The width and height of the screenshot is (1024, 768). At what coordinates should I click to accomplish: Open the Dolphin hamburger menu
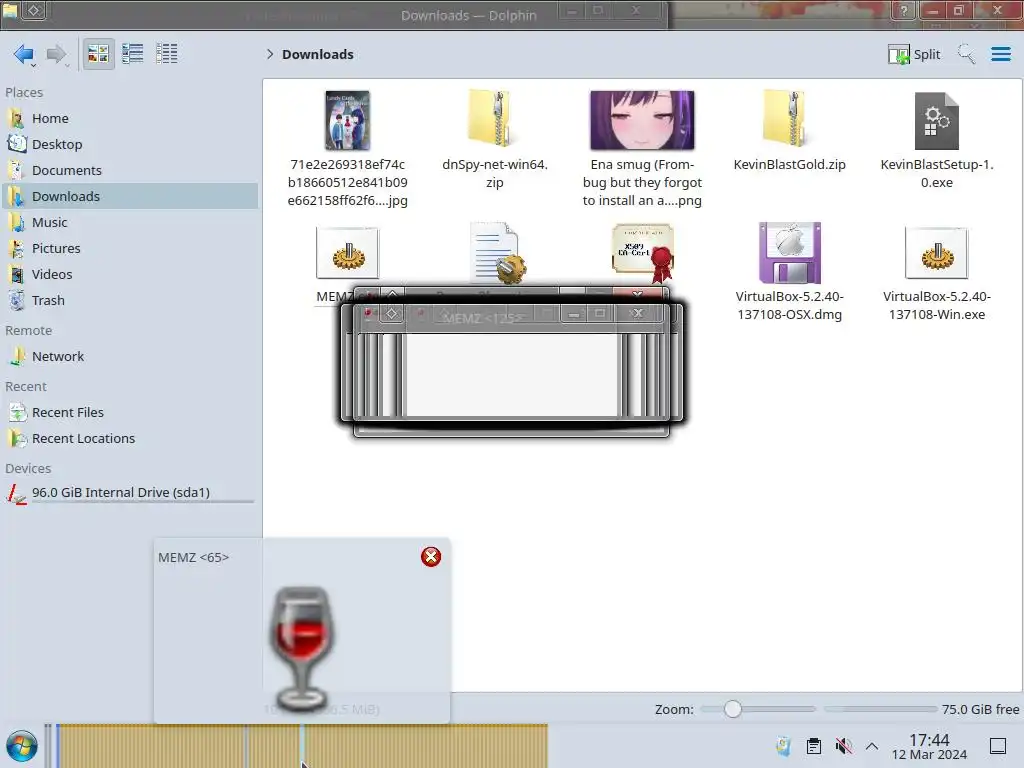pos(1000,54)
